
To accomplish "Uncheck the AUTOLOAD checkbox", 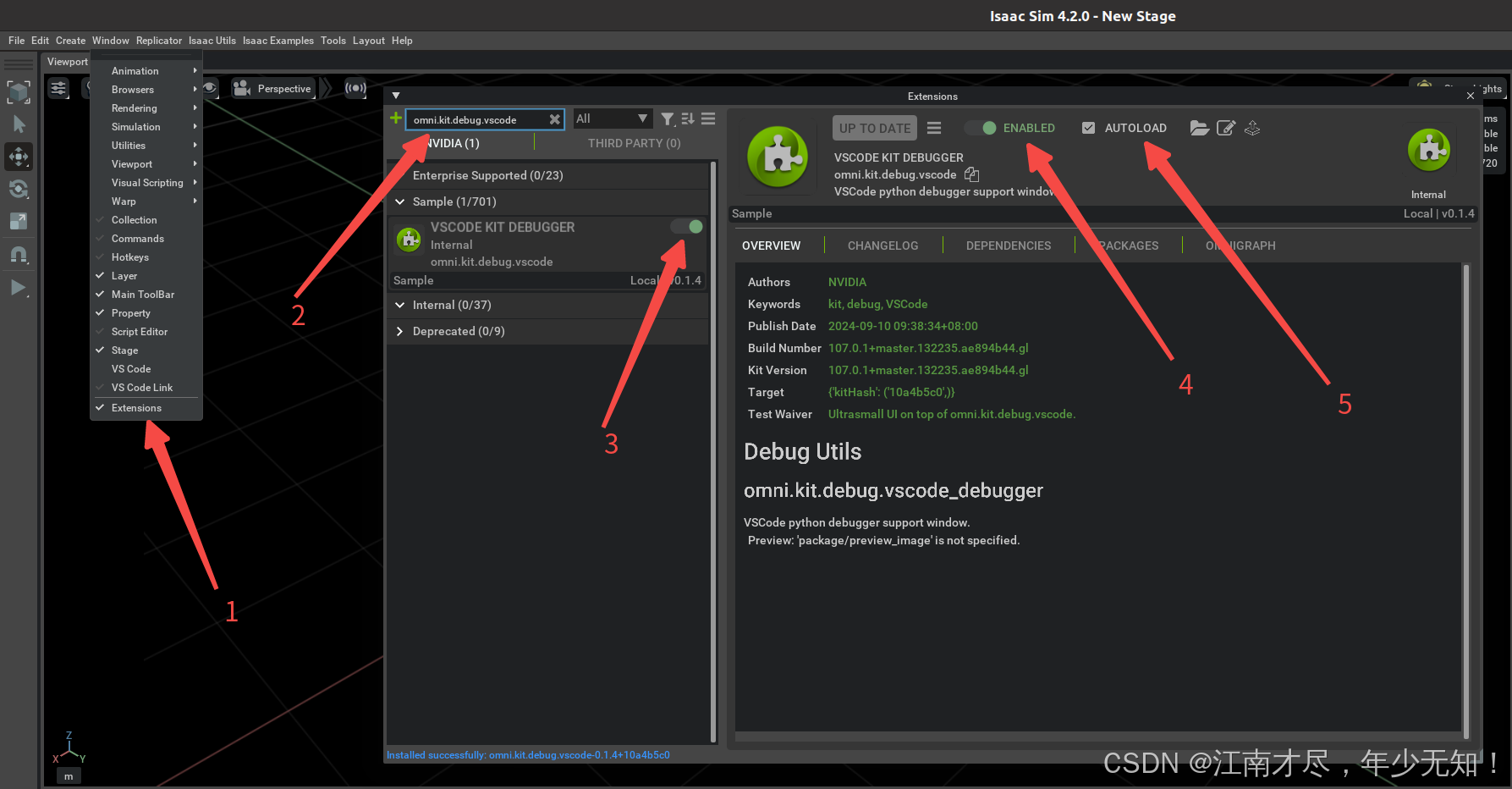I will point(1088,128).
